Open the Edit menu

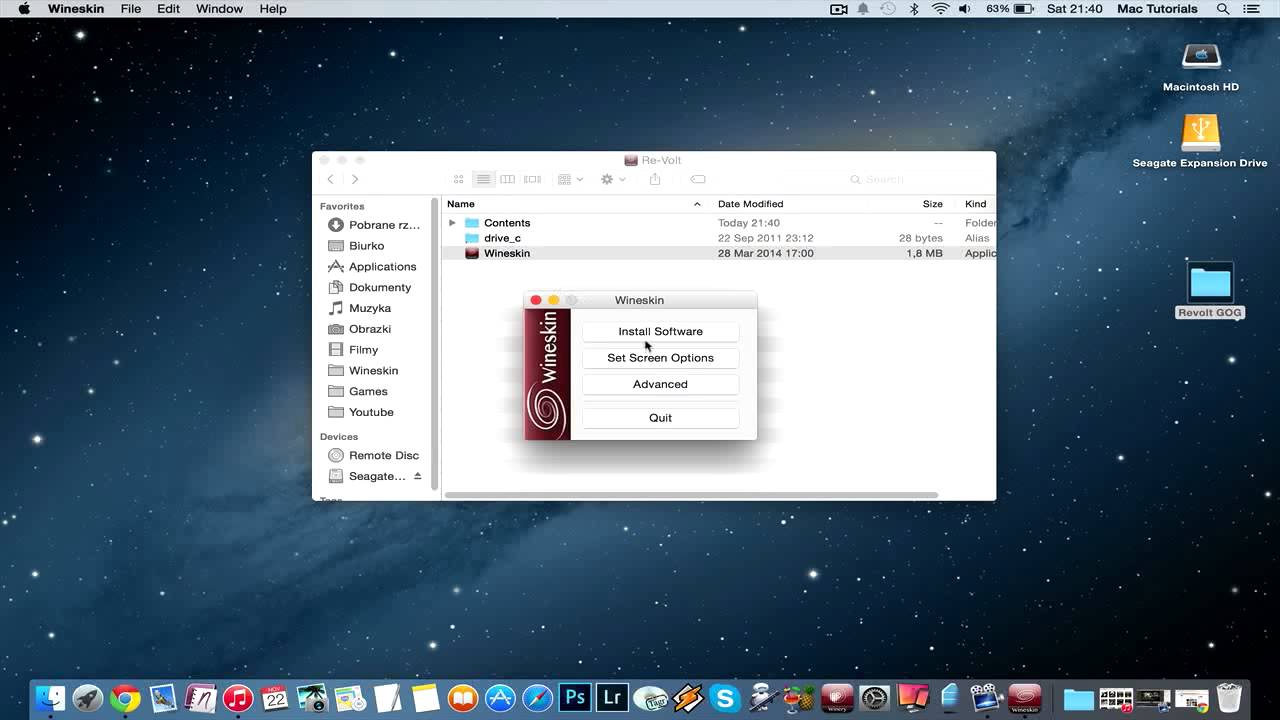tap(168, 9)
